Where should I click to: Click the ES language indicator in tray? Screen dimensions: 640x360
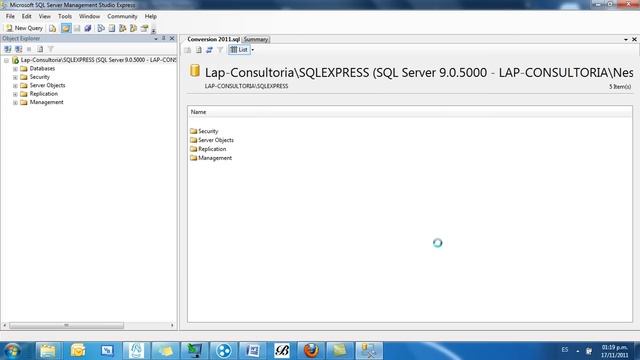coord(564,350)
